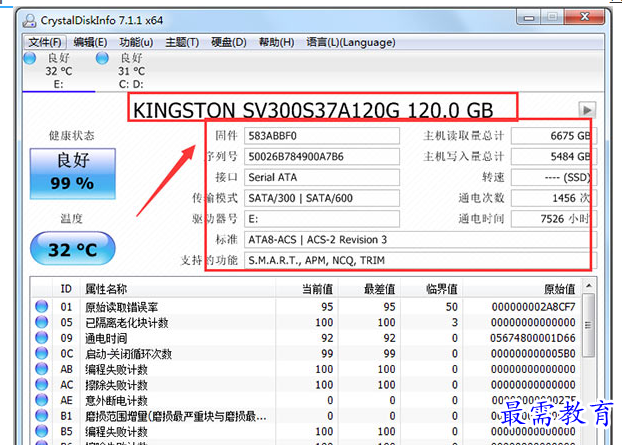Click the scroll up arrow of attribute list
The image size is (622, 445).
tap(589, 286)
